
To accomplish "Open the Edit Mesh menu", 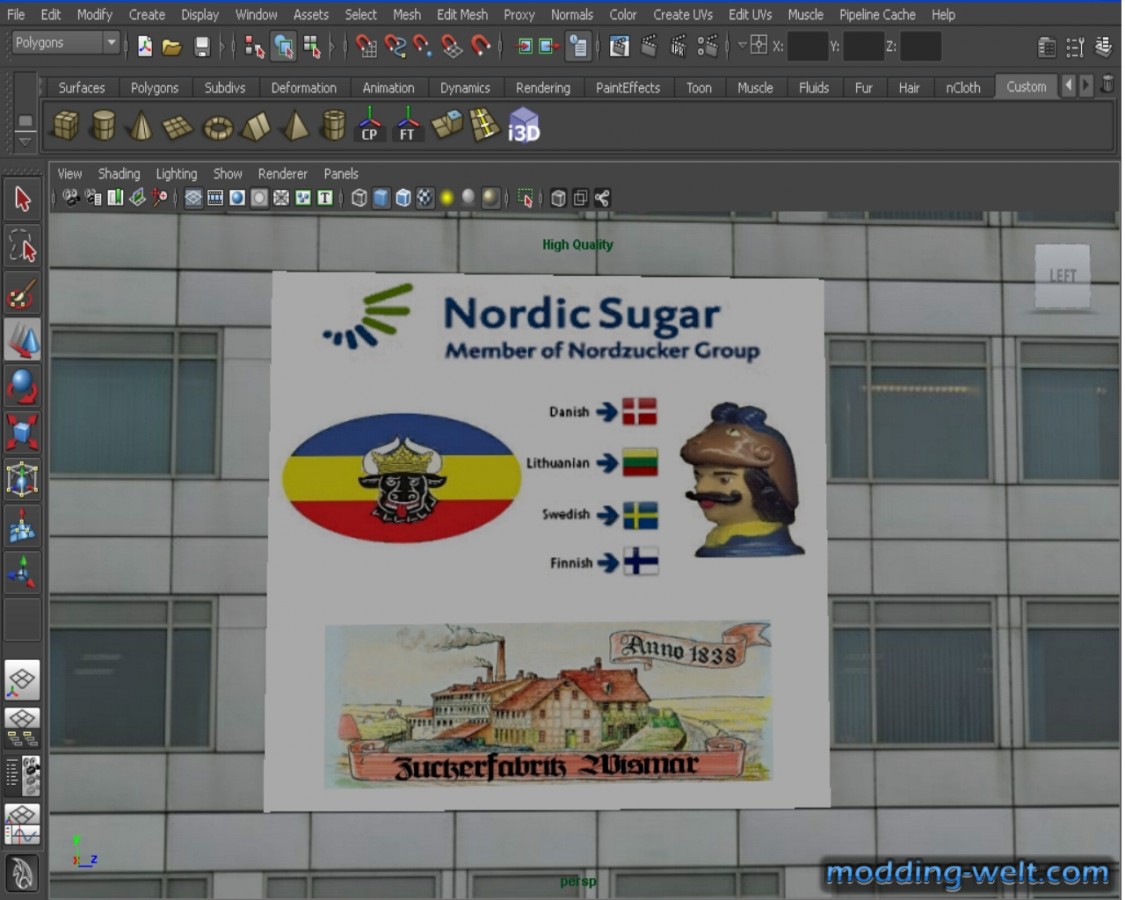I will click(462, 14).
